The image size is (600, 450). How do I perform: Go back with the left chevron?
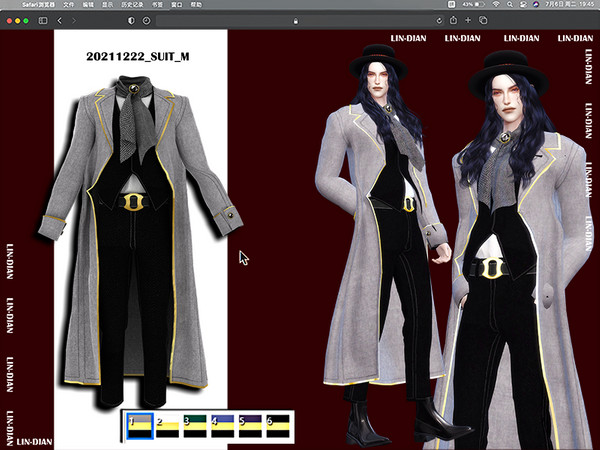[x=59, y=20]
